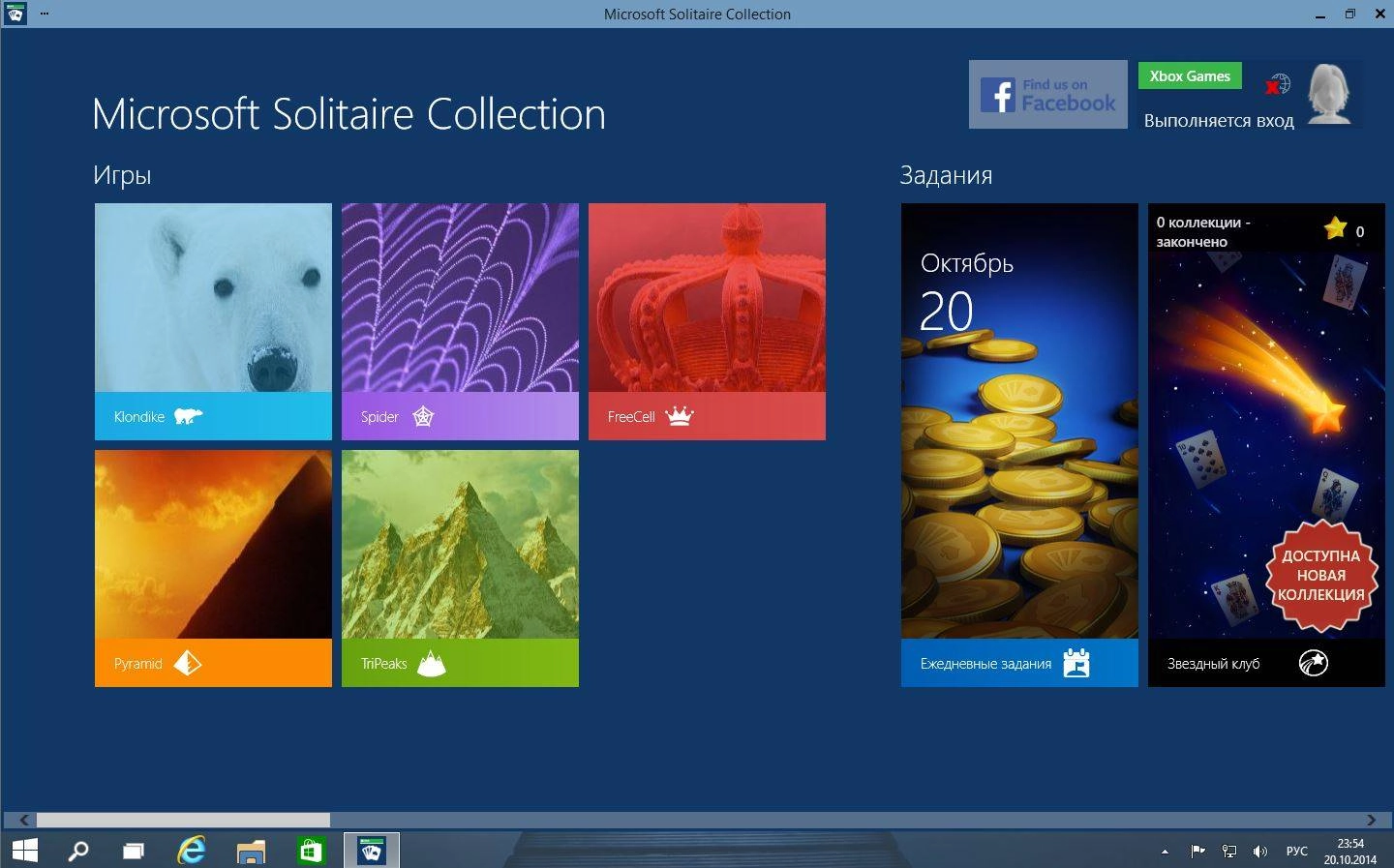Click the Solitaire Collection taskbar button
Screen dimensions: 1394x868
[x=372, y=851]
